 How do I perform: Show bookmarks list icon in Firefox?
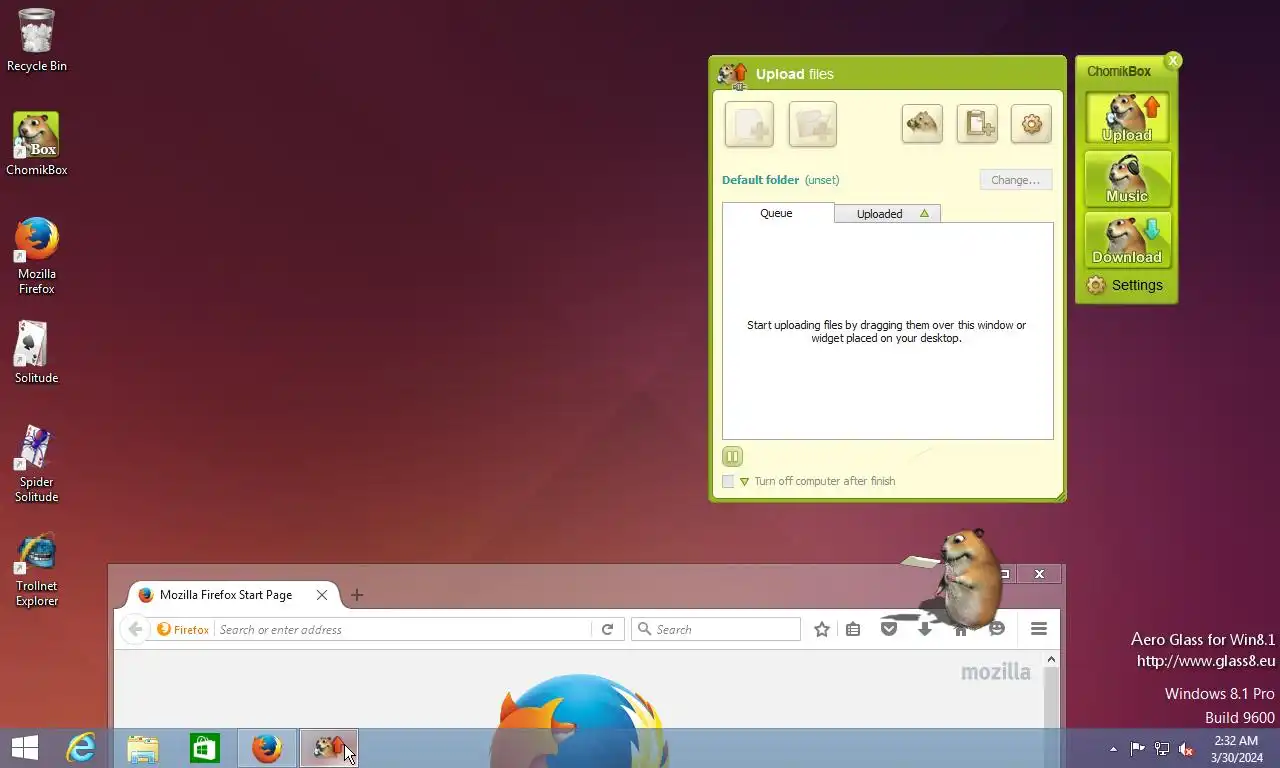pos(853,629)
